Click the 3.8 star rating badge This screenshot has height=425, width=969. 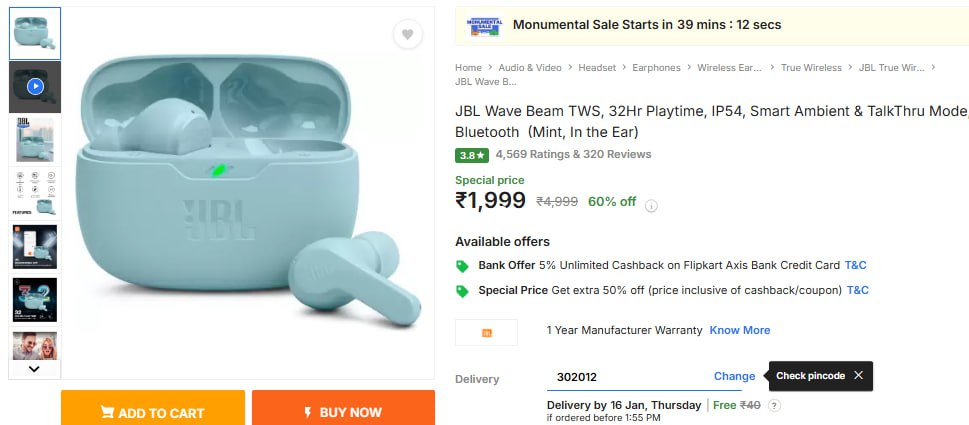tap(472, 155)
